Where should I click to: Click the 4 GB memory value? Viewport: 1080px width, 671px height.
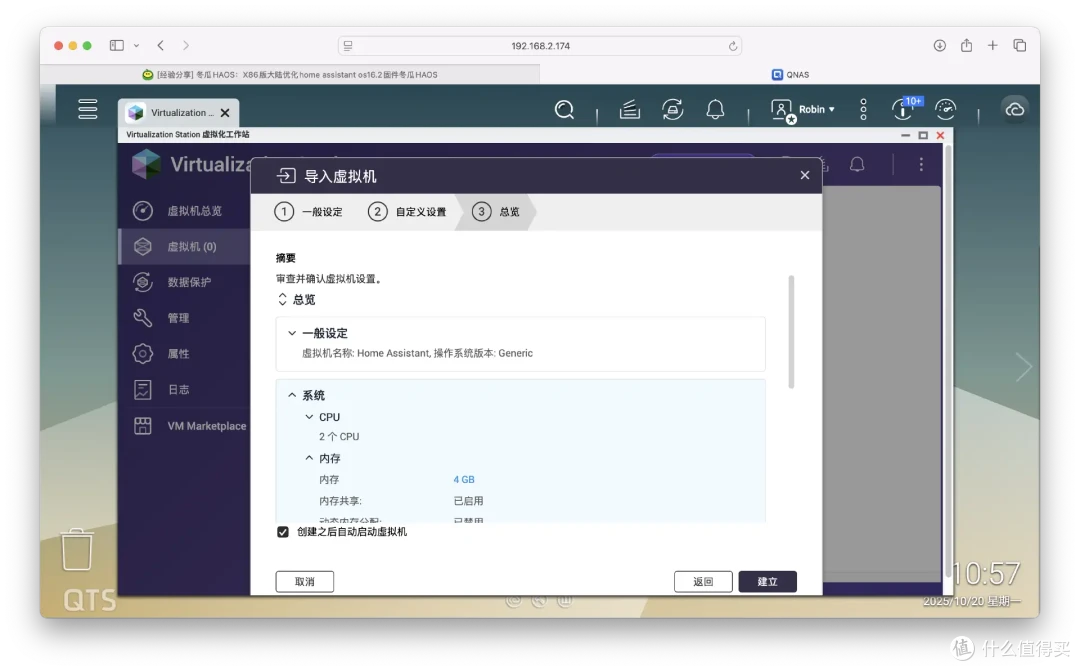(x=464, y=479)
